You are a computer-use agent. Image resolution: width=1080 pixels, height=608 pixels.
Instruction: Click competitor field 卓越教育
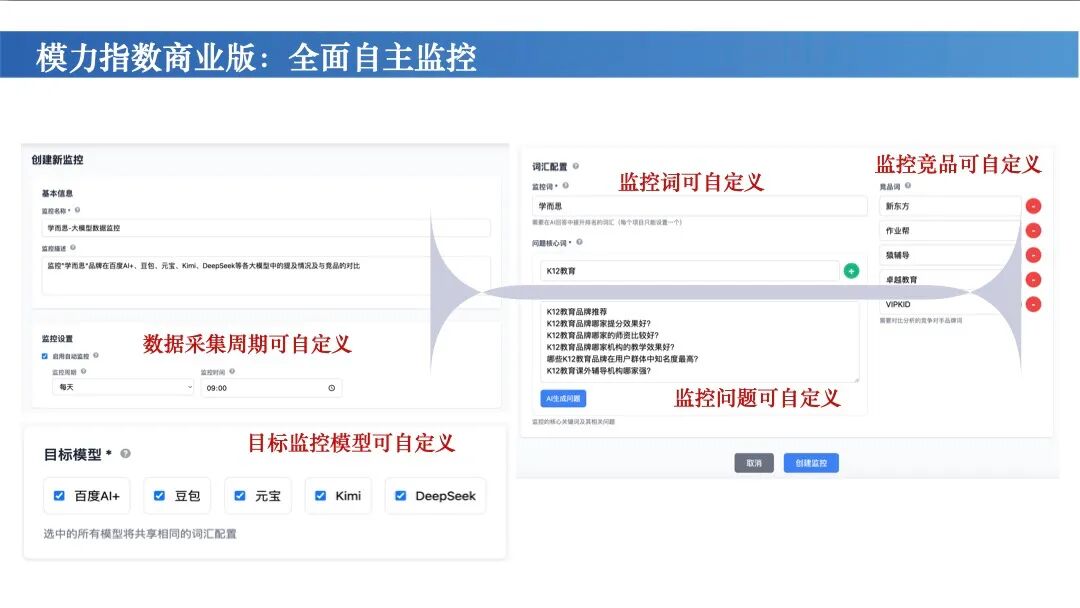950,280
